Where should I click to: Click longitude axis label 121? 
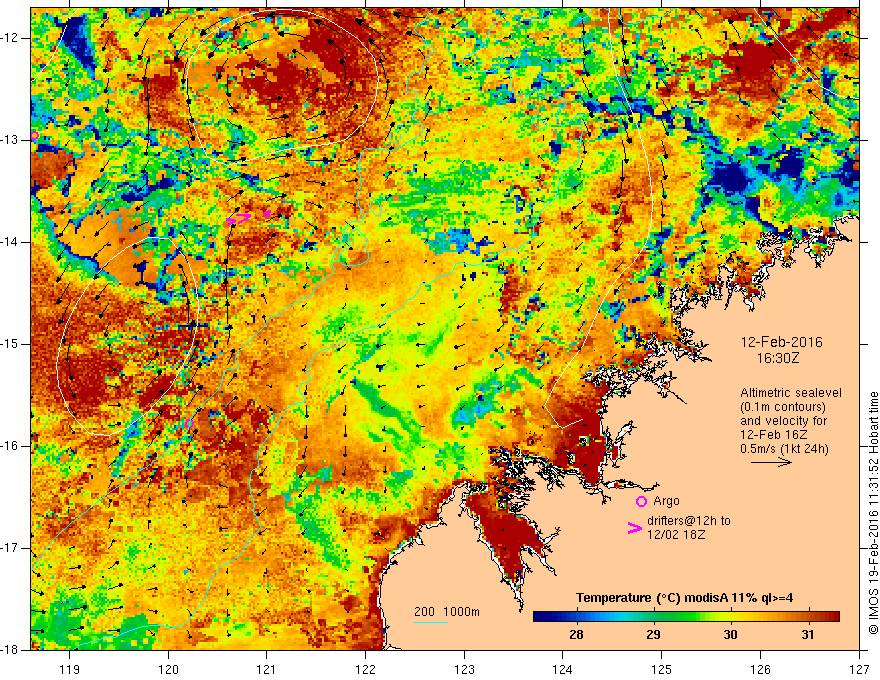267,669
